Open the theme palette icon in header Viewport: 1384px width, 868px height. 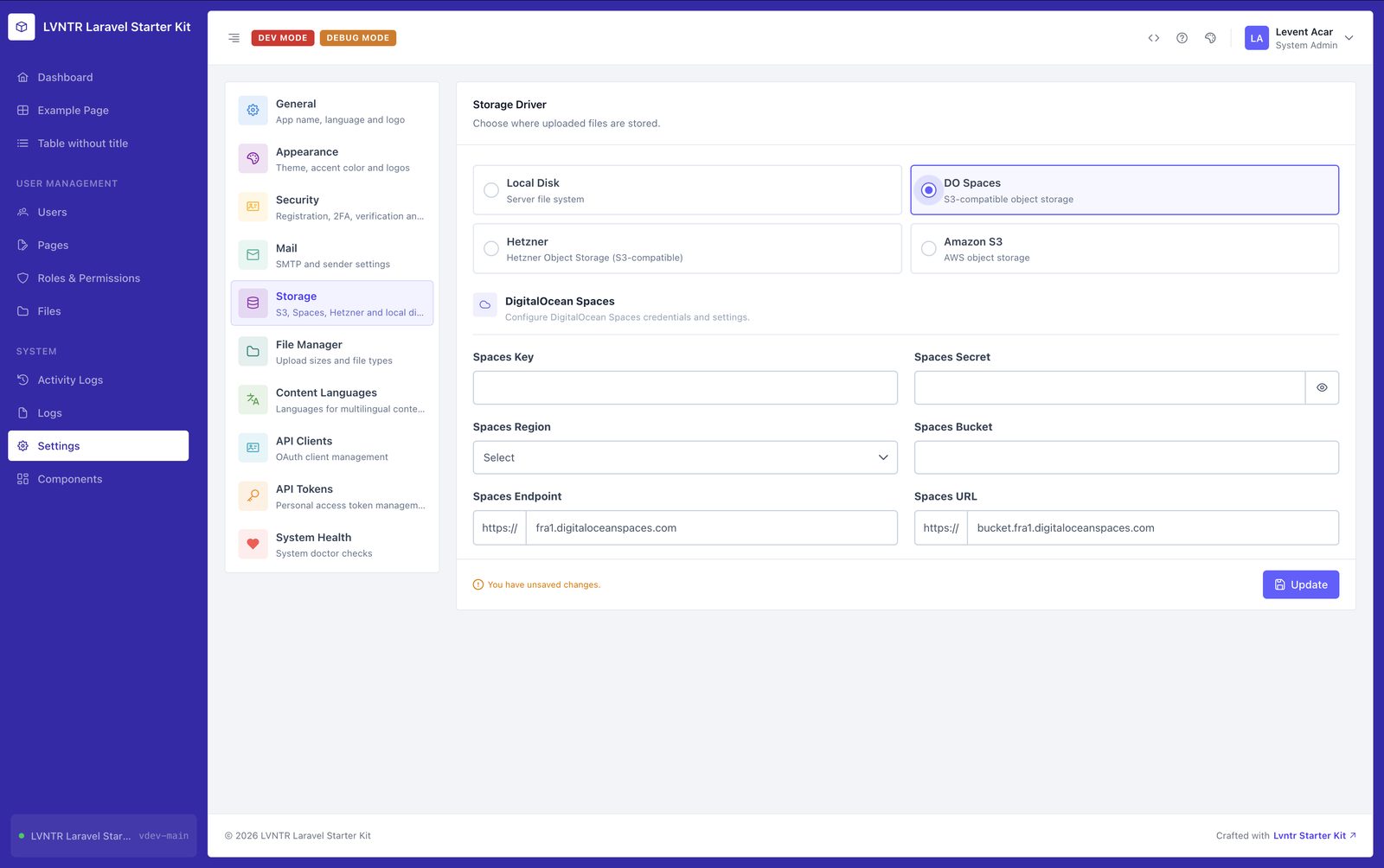pyautogui.click(x=1210, y=38)
